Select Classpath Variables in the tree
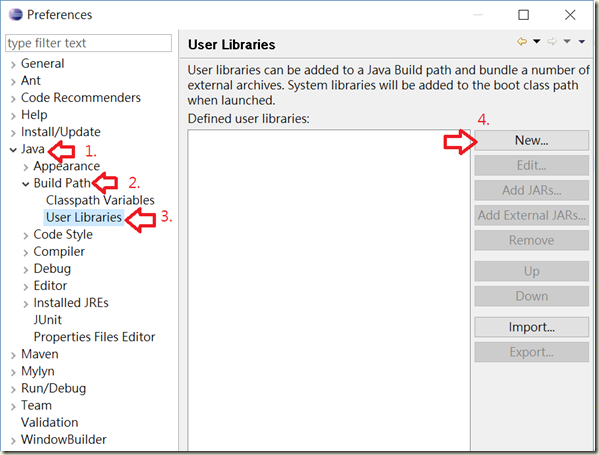This screenshot has height=455, width=599. click(x=100, y=200)
